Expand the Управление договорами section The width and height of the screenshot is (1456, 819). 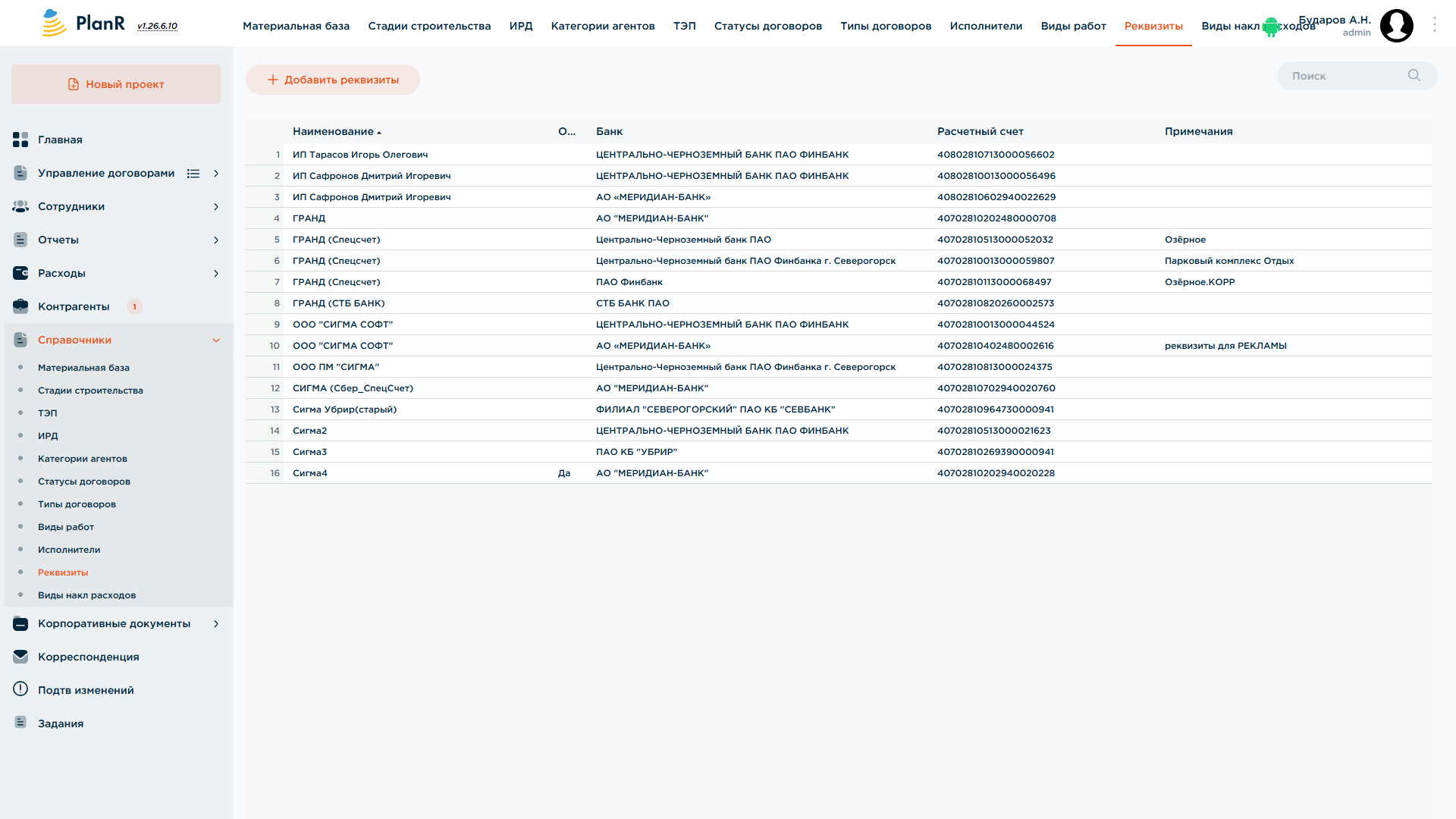tap(216, 174)
